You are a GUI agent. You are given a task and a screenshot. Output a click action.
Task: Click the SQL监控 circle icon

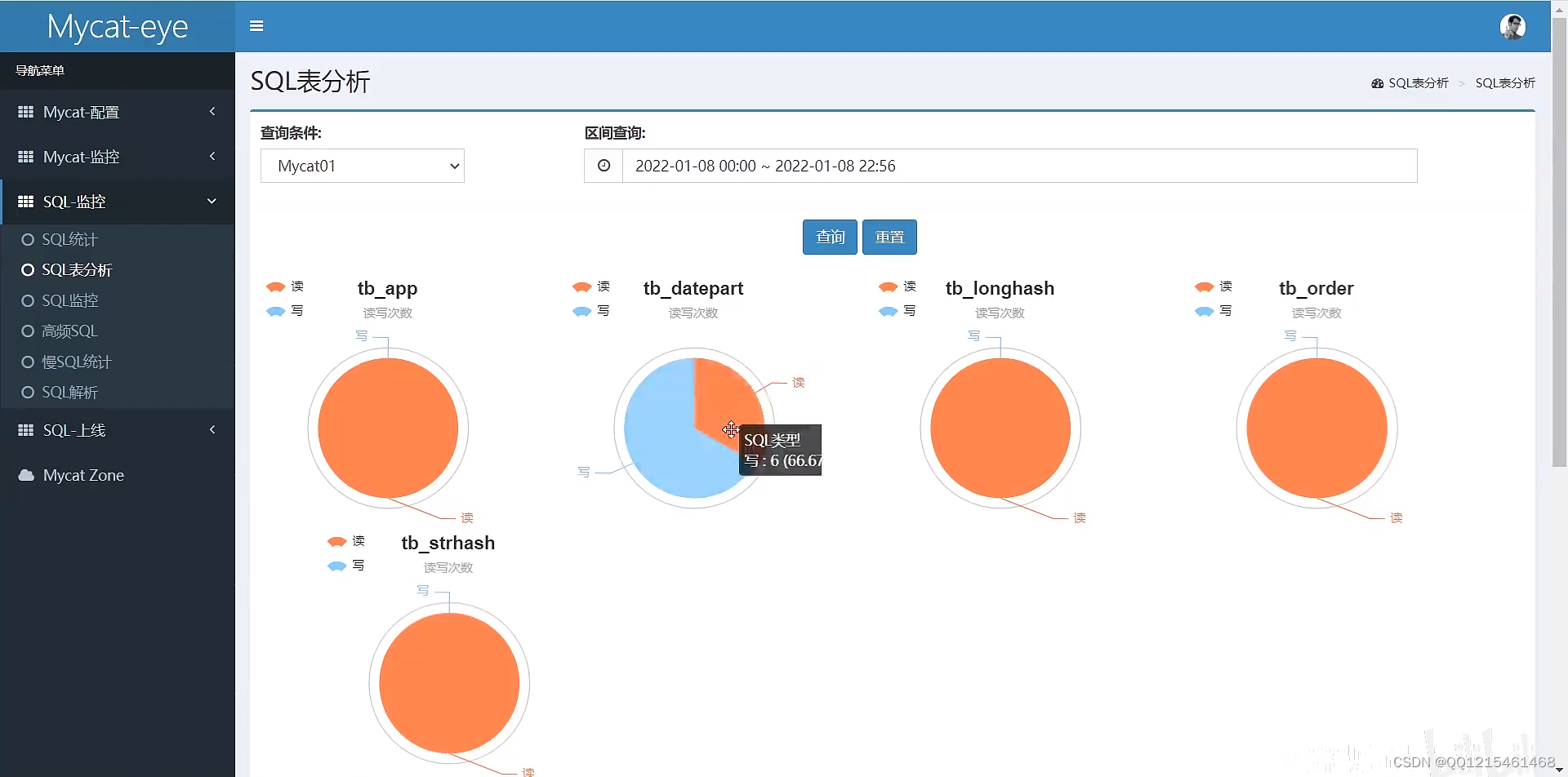pos(28,301)
